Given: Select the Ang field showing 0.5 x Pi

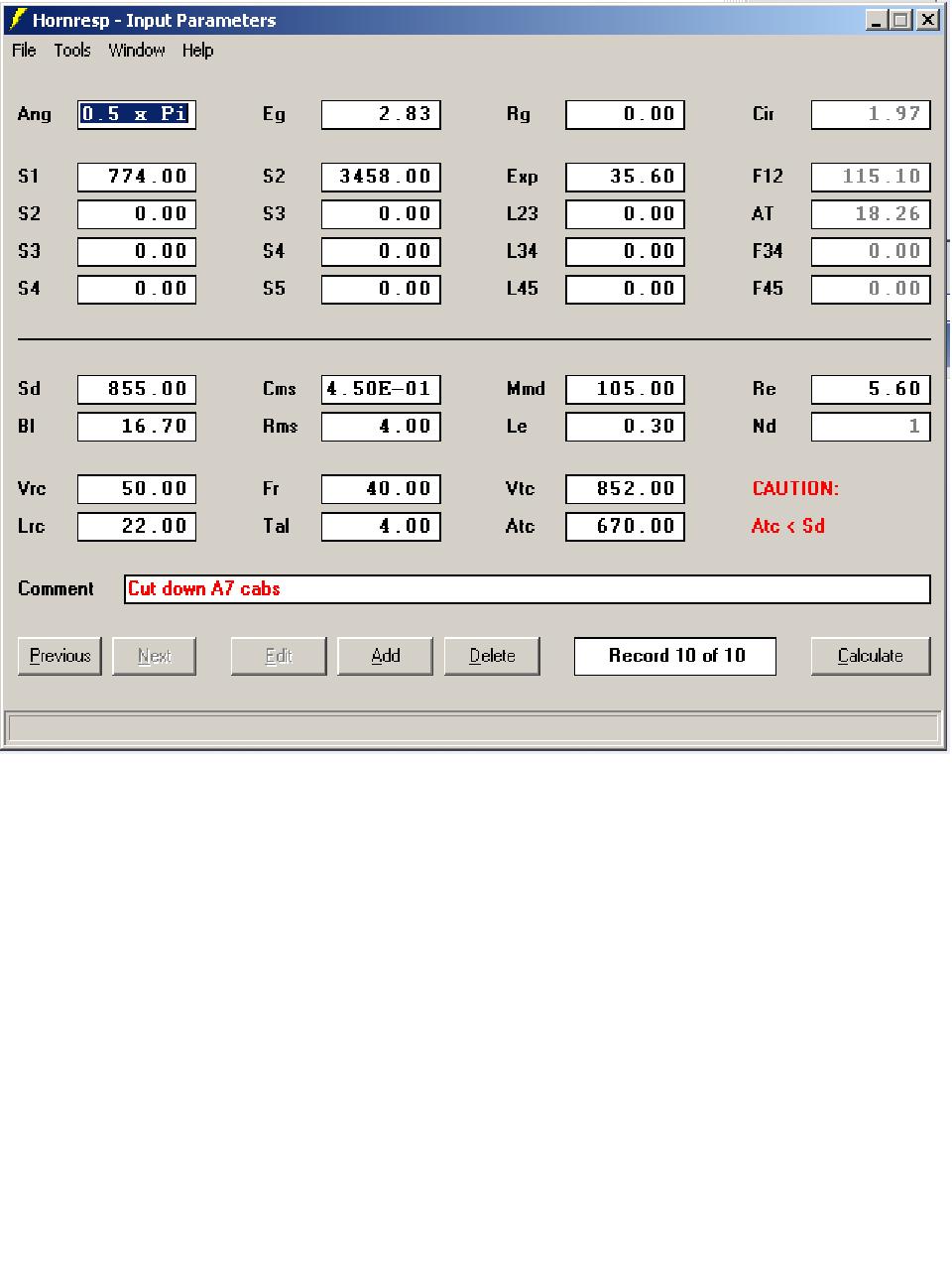Looking at the screenshot, I should click(137, 114).
